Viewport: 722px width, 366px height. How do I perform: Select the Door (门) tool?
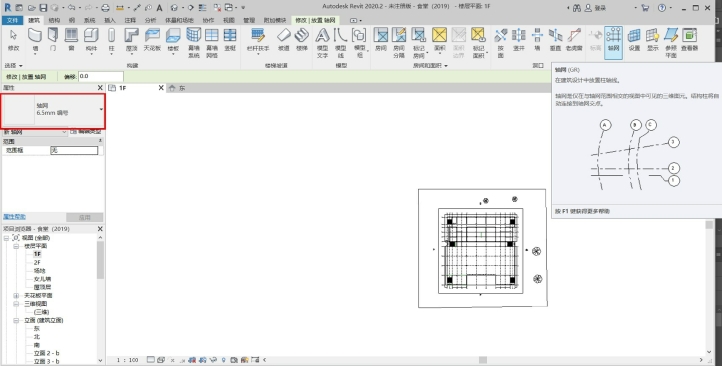click(53, 40)
